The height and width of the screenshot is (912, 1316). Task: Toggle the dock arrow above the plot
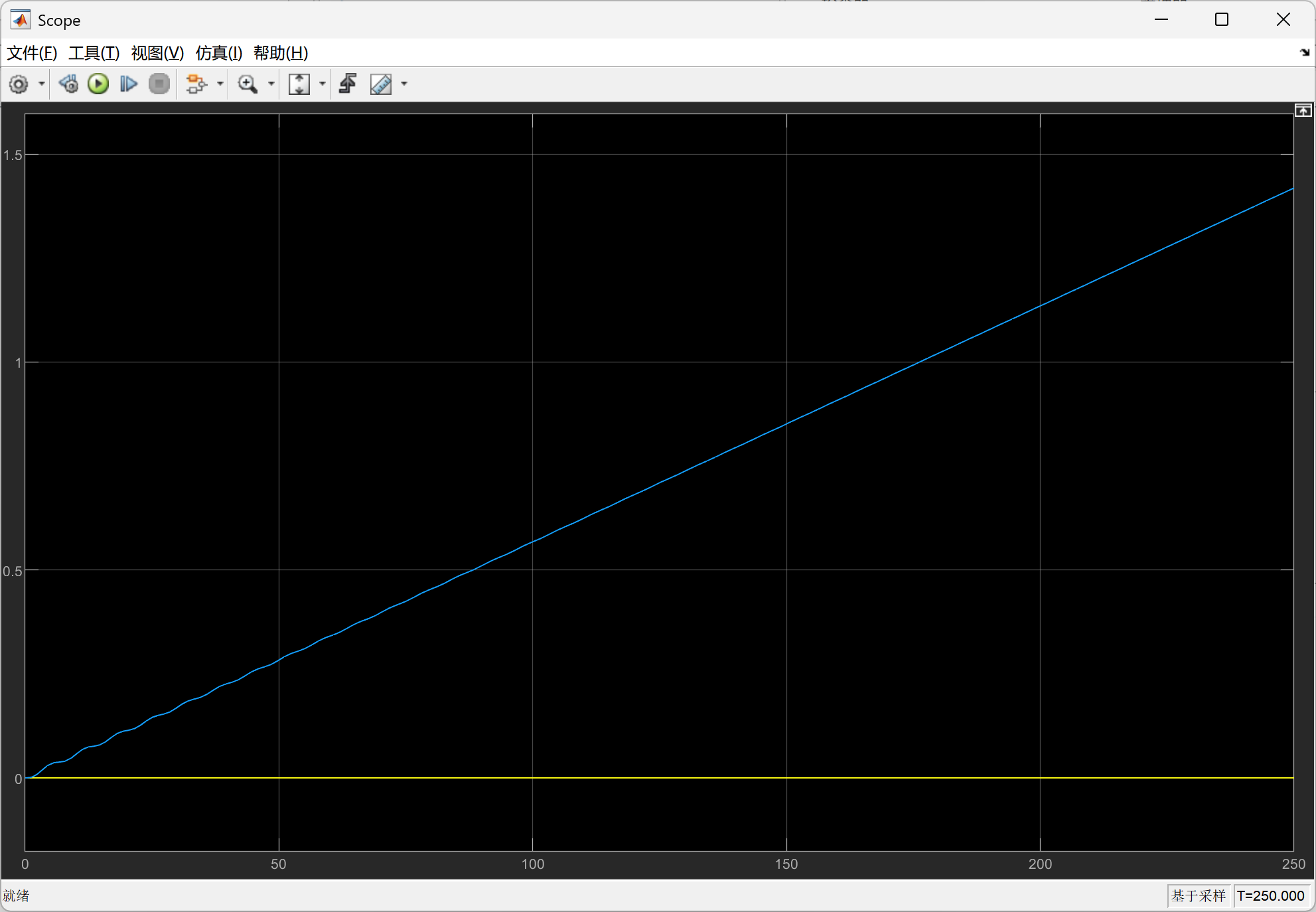pos(1301,110)
